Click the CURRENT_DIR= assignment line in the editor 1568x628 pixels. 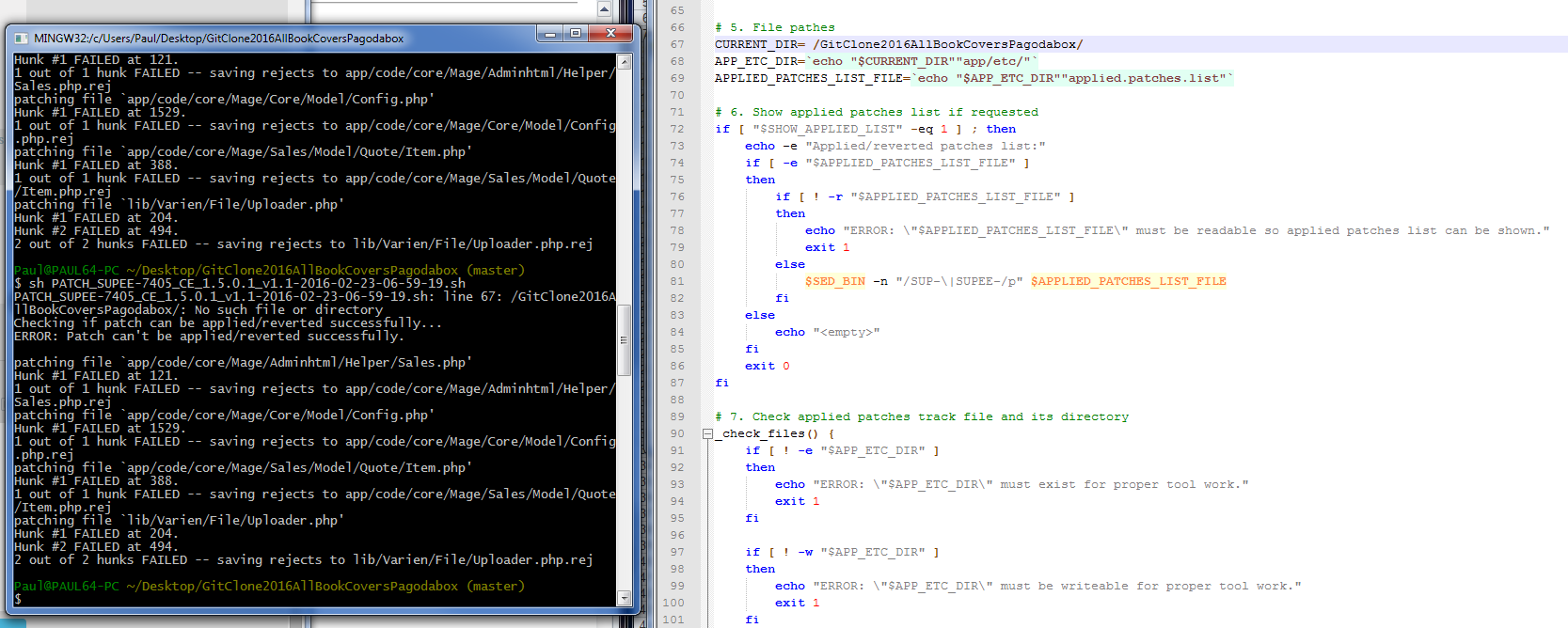click(898, 44)
